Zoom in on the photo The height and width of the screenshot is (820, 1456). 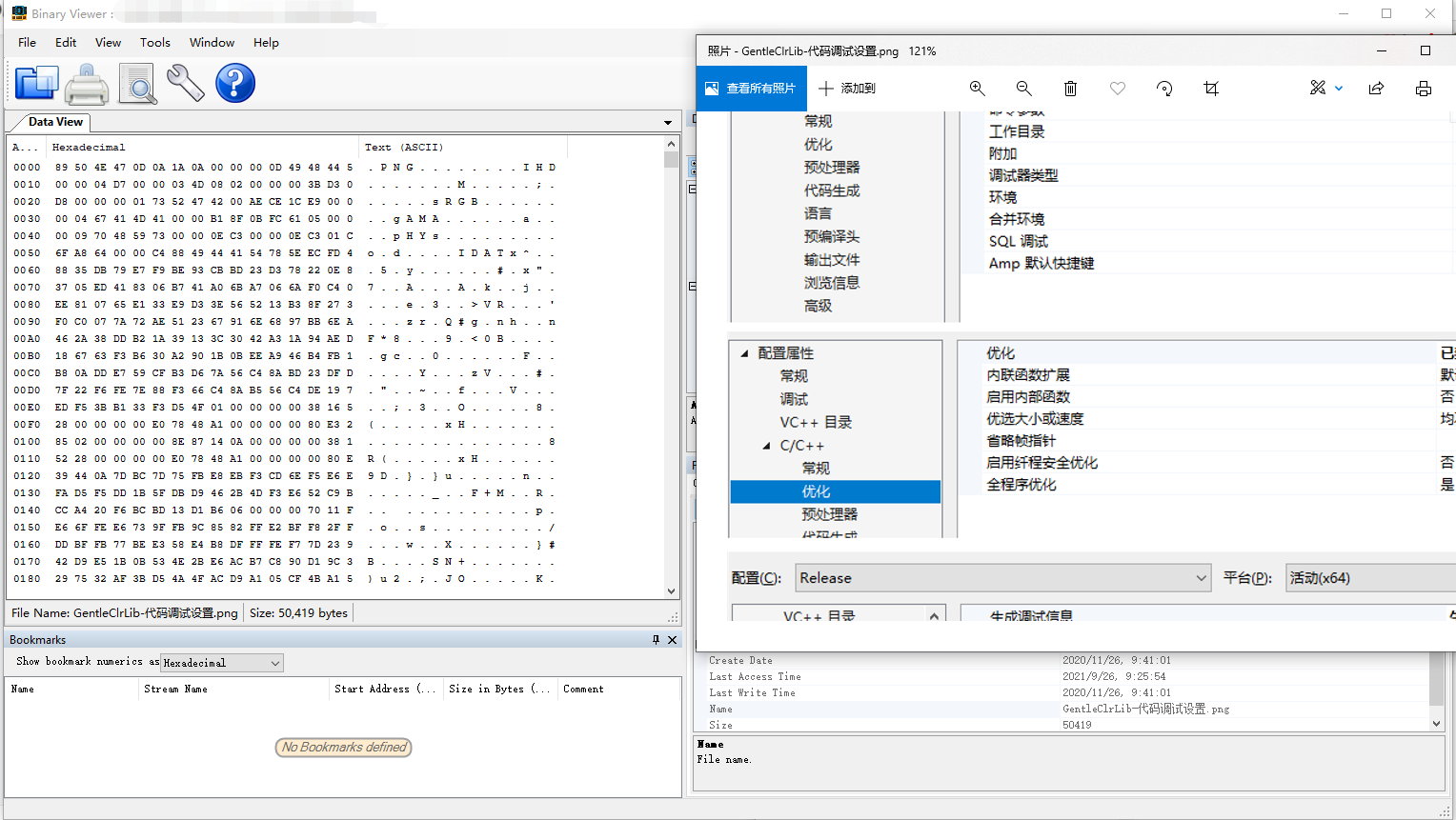click(977, 88)
